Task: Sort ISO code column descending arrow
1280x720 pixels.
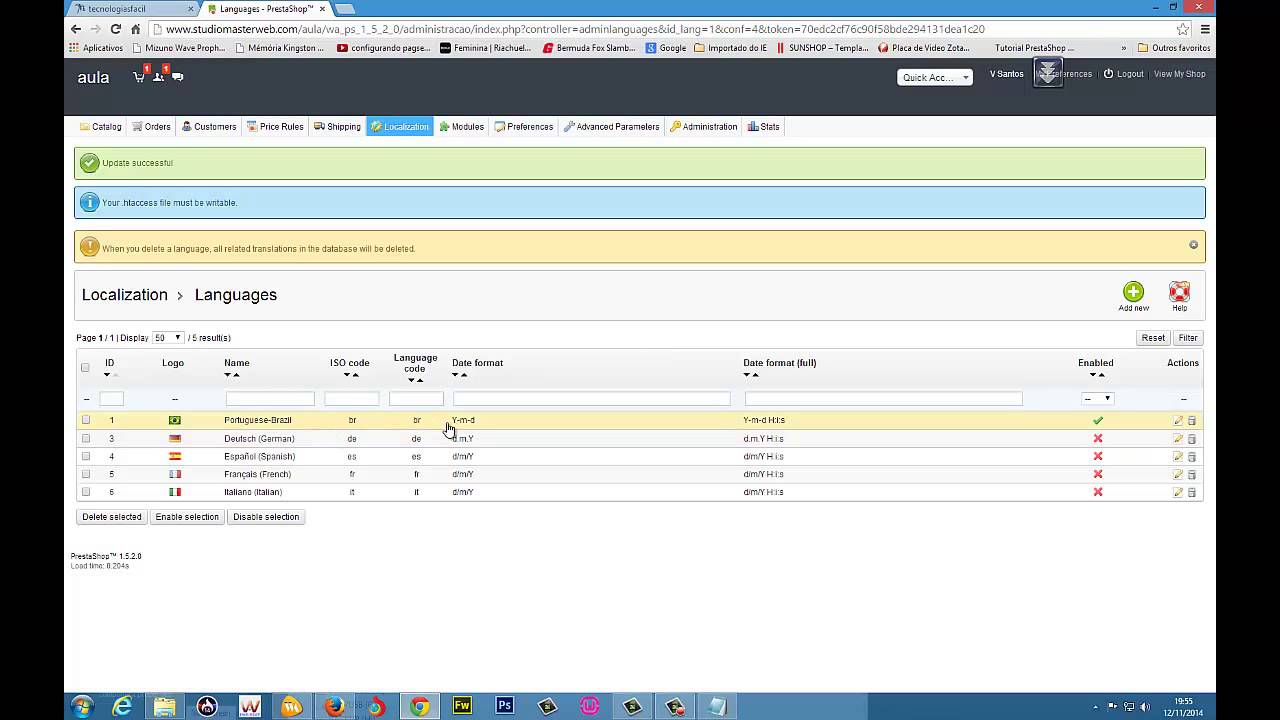Action: click(347, 375)
